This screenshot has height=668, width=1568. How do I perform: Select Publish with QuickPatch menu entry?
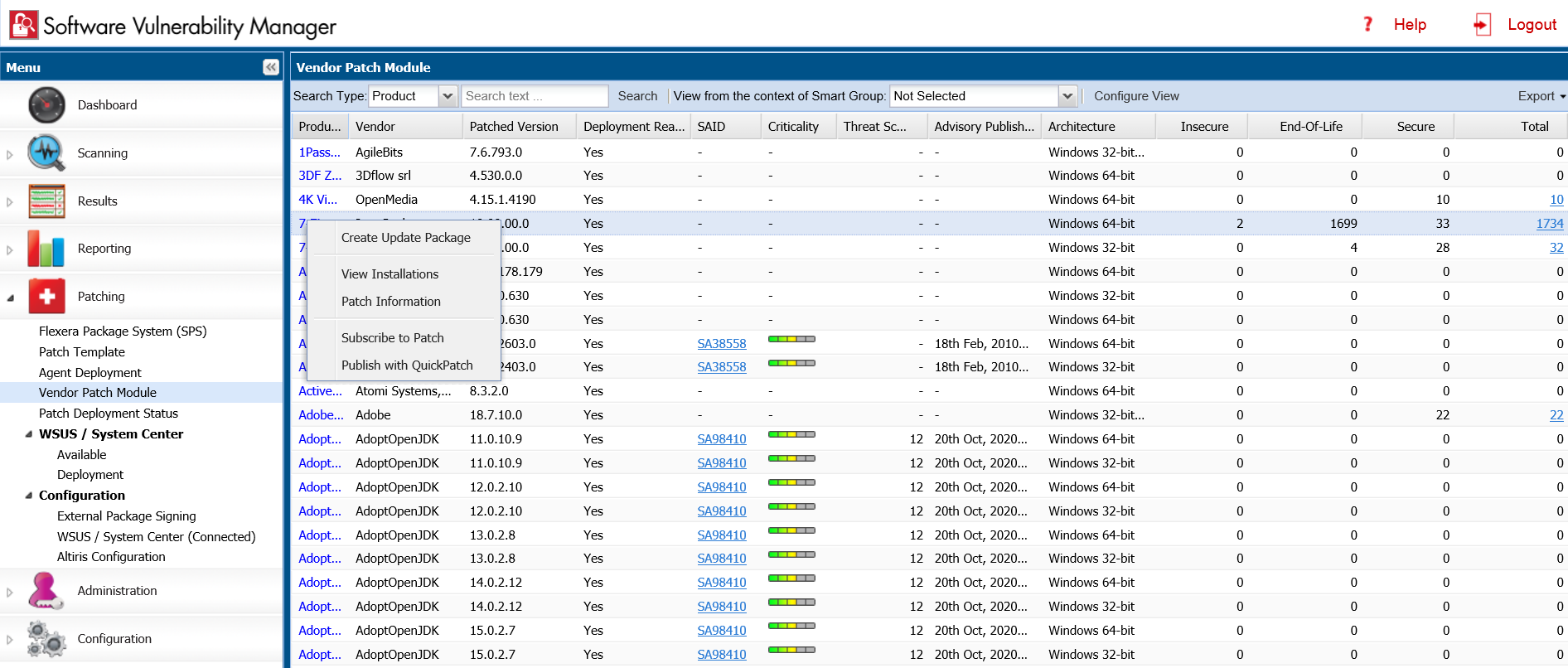click(x=407, y=365)
